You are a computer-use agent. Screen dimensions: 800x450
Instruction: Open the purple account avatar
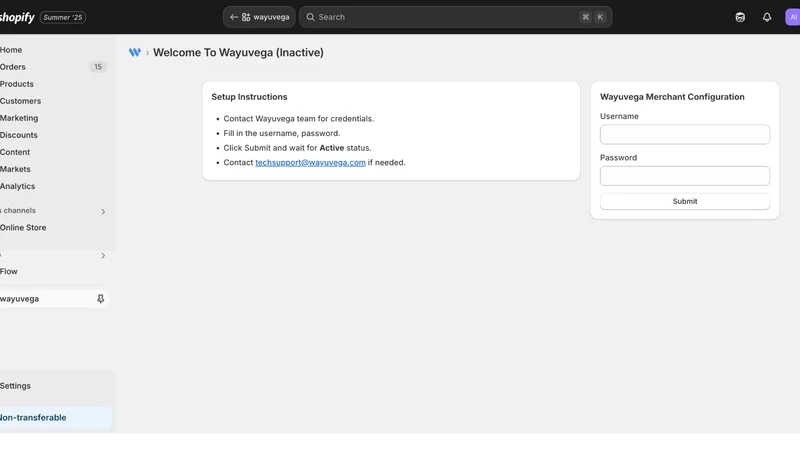(x=792, y=17)
